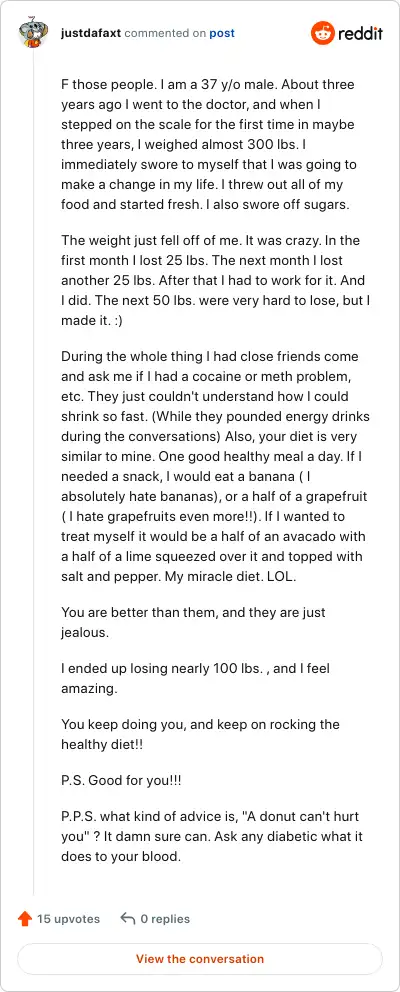
Task: Click the "0 replies" label
Action: click(x=165, y=919)
